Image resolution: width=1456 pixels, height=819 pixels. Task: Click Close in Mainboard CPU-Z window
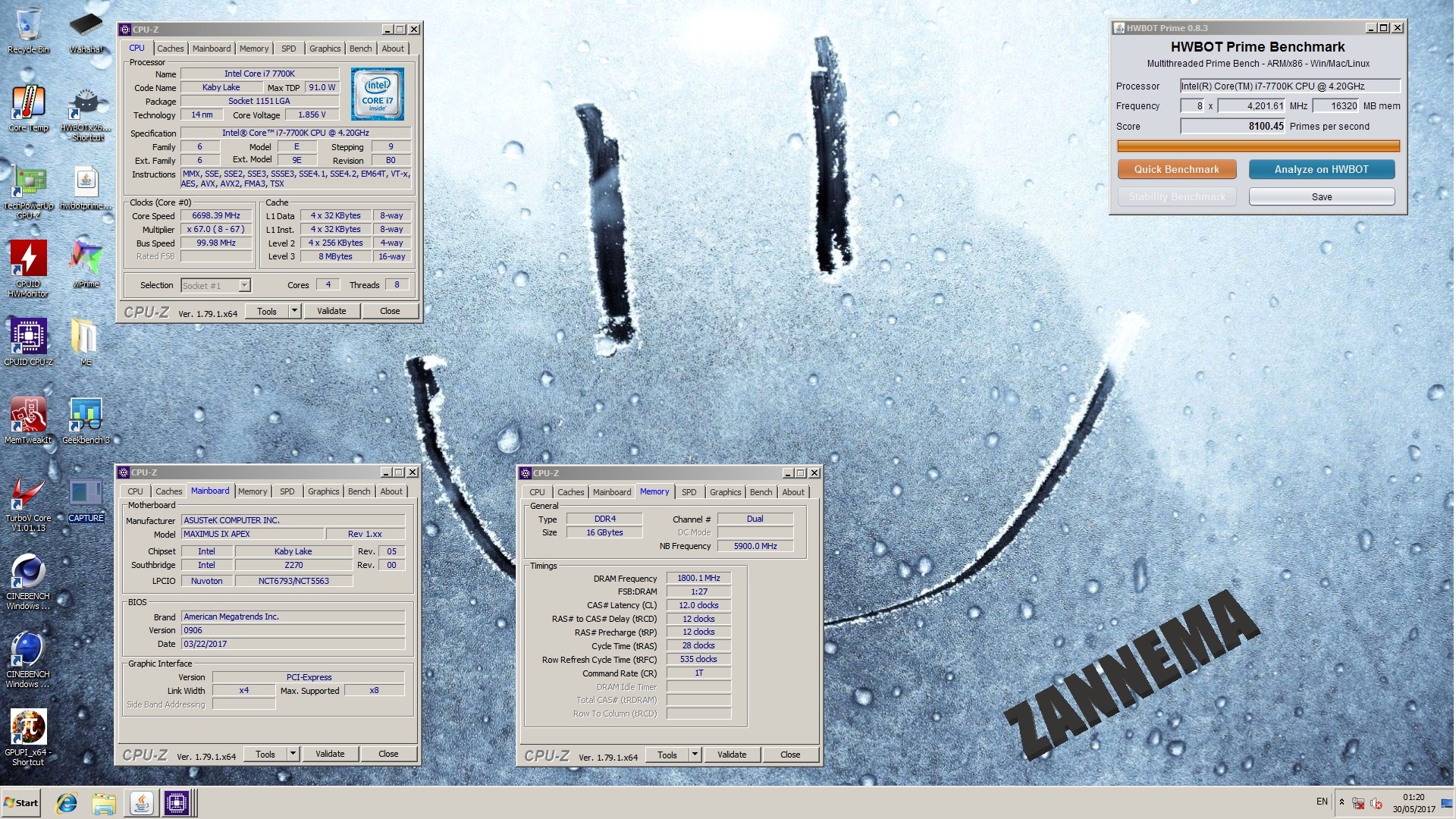[x=388, y=754]
